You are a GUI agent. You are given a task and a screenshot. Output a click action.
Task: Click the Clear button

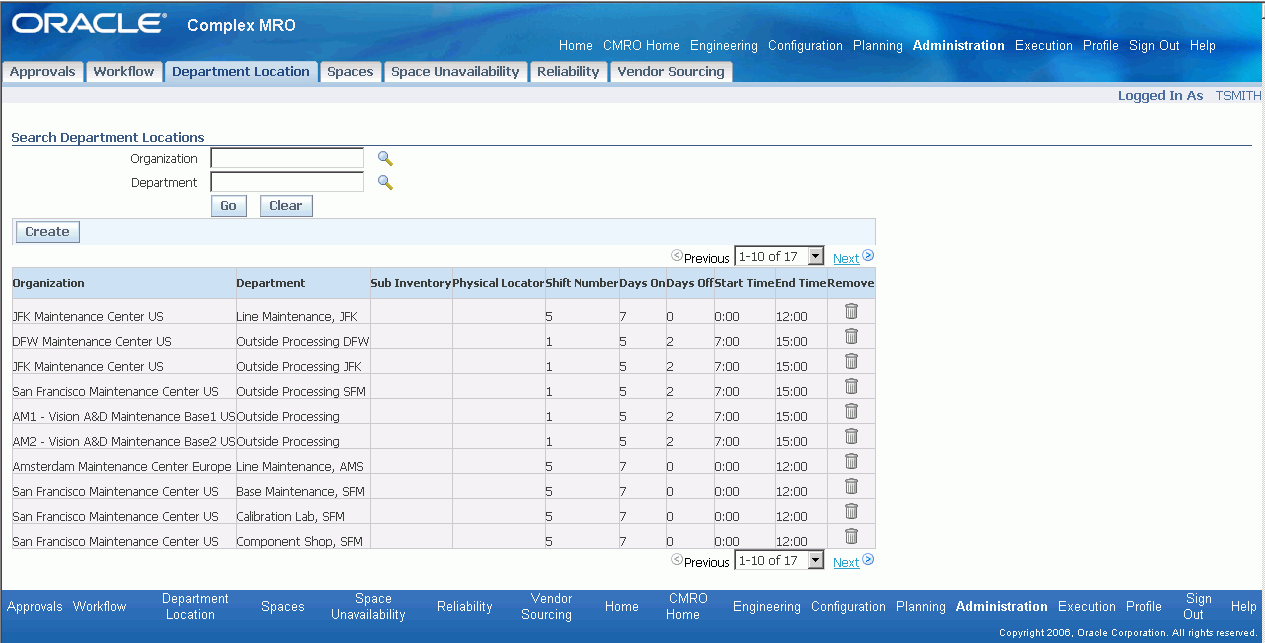click(286, 206)
